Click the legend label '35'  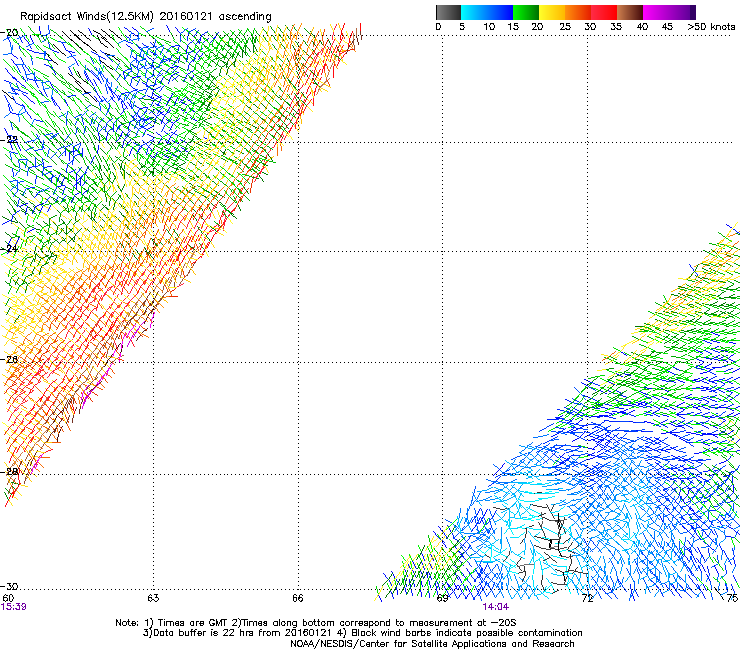tap(616, 27)
